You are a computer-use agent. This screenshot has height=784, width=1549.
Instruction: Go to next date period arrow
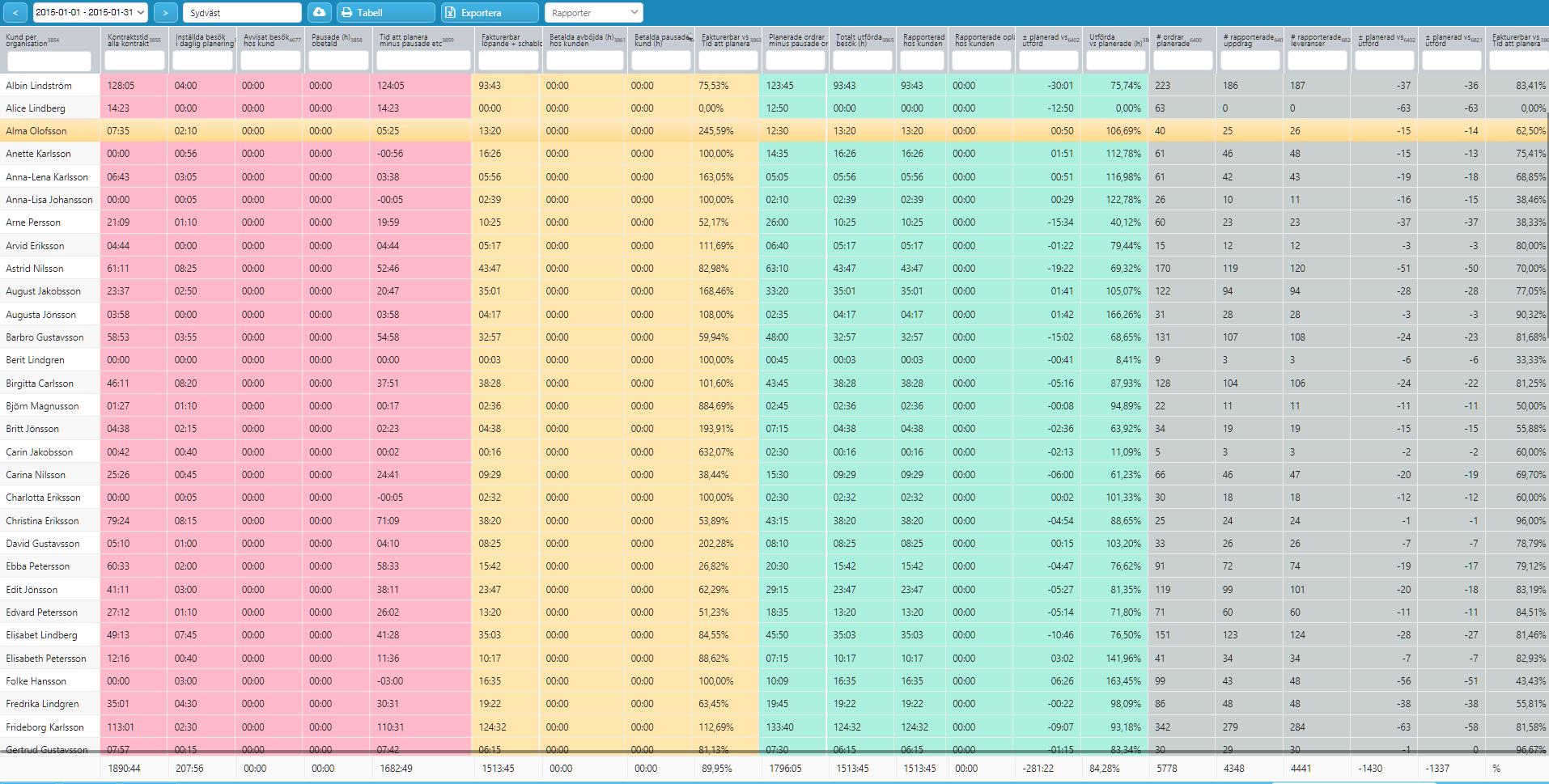tap(165, 12)
